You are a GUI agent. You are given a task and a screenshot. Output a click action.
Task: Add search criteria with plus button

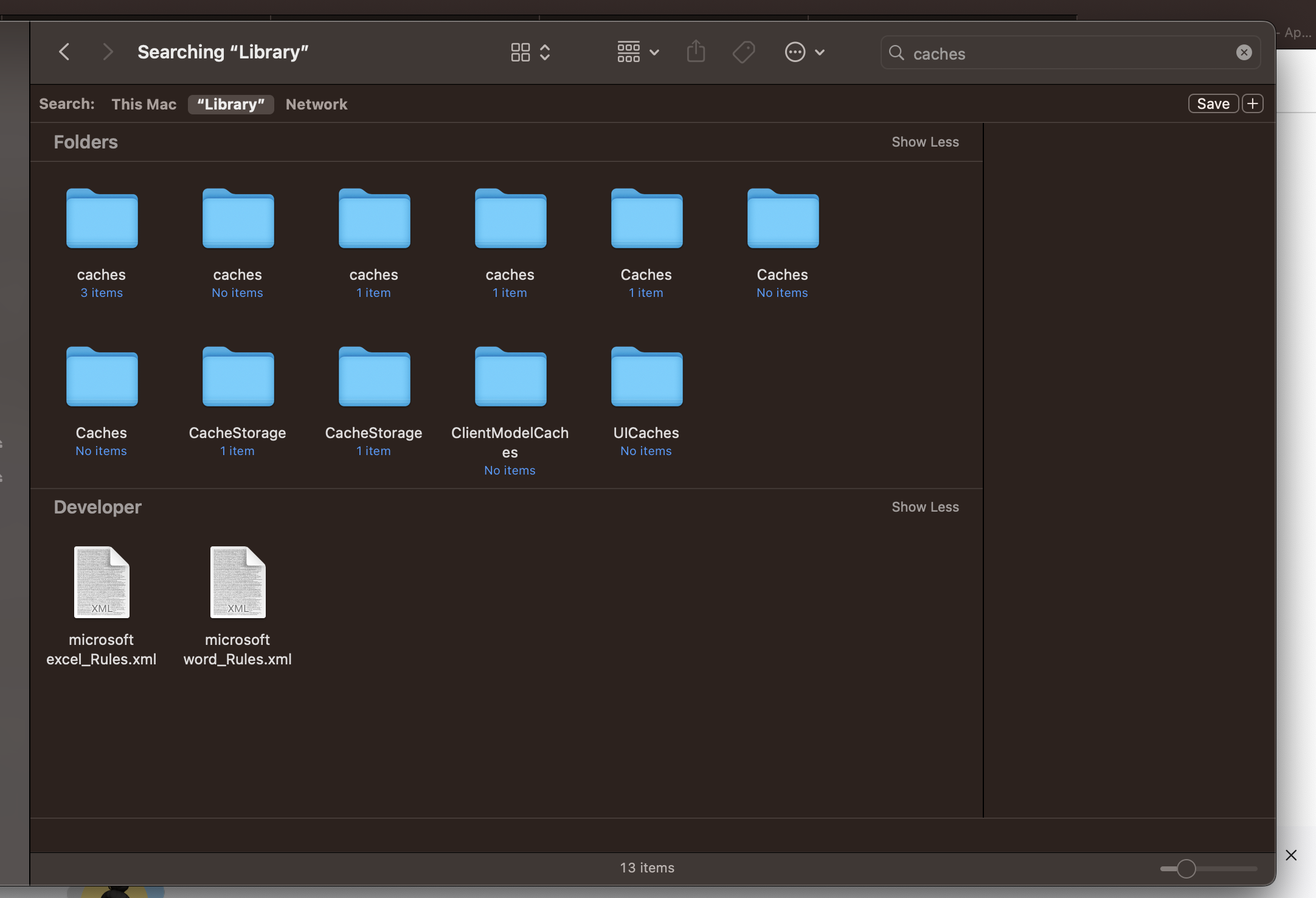[x=1252, y=104]
